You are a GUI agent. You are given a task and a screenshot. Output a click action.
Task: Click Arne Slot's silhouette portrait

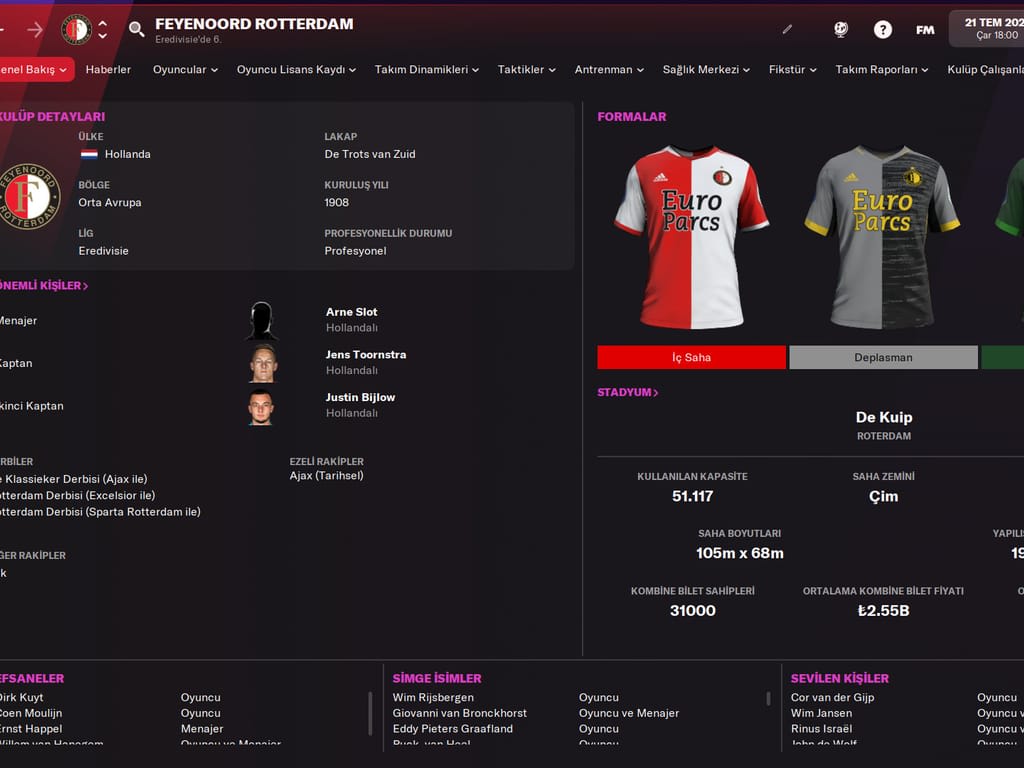pyautogui.click(x=262, y=321)
